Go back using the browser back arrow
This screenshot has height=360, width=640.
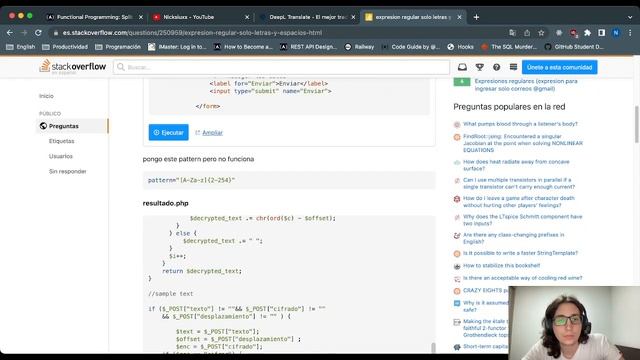10,33
